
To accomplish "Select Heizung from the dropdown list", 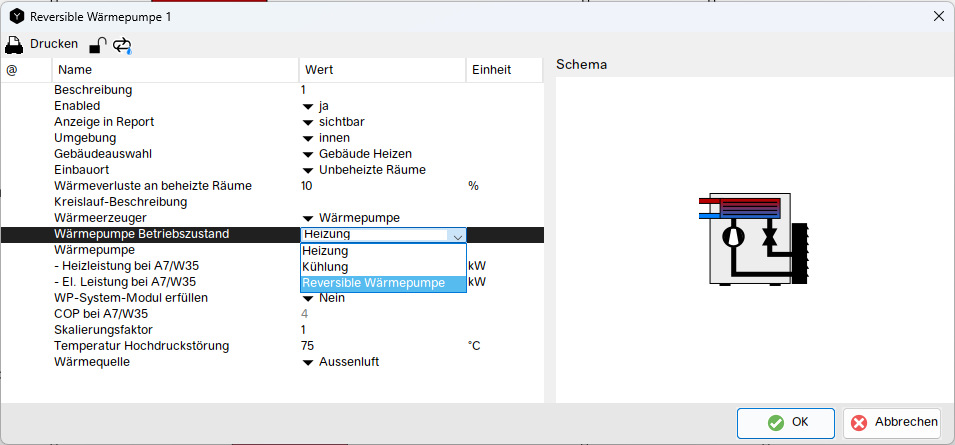I will click(383, 251).
